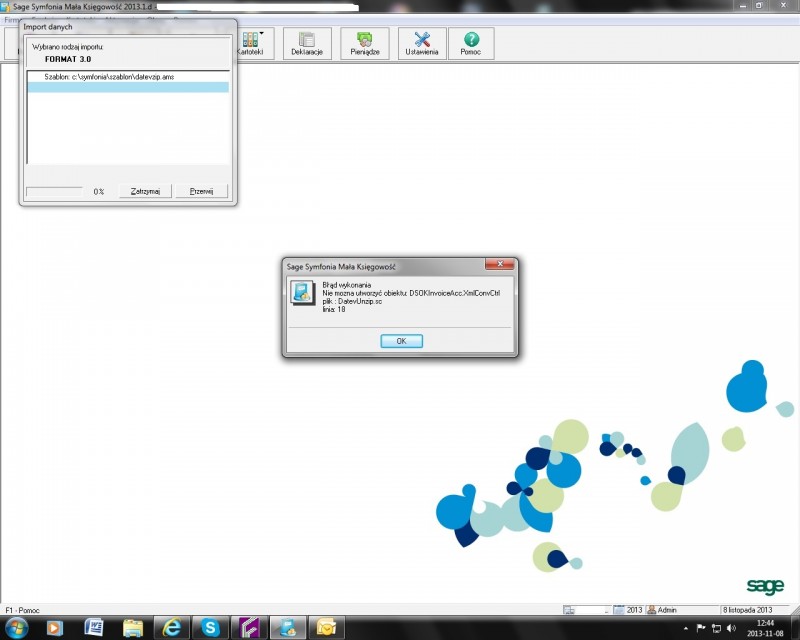Expand the Kartoteki dropdown arrow
The image size is (800, 640).
[262, 34]
